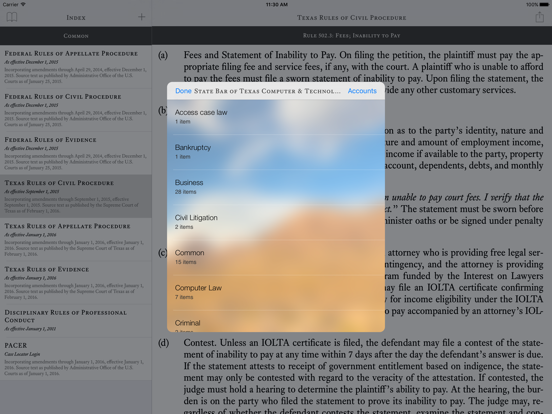The height and width of the screenshot is (414, 552).
Task: Select the Computer Law category
Action: click(276, 293)
